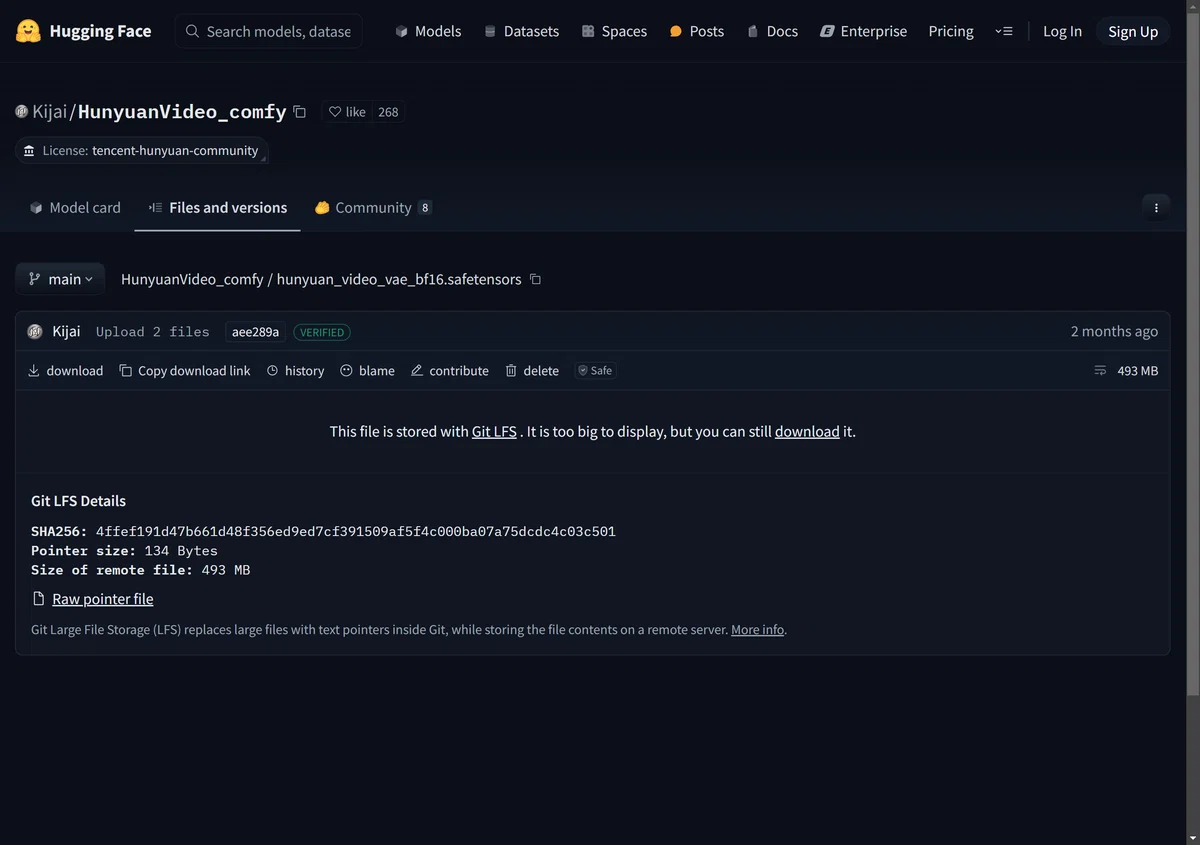The height and width of the screenshot is (845, 1200).
Task: Click the file size lines icon
Action: pyautogui.click(x=1100, y=371)
